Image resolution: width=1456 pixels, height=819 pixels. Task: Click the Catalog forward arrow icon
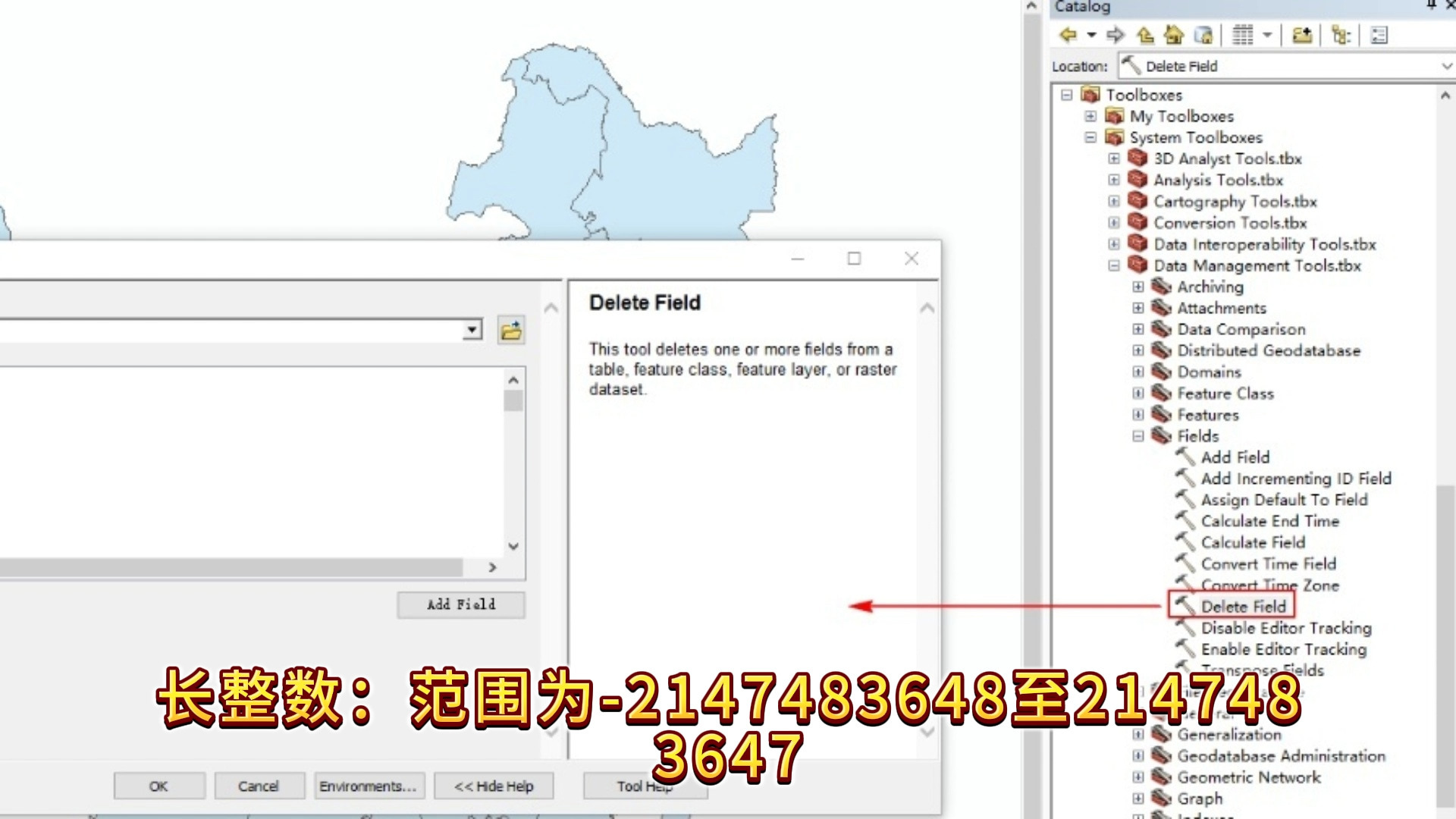coord(1115,35)
